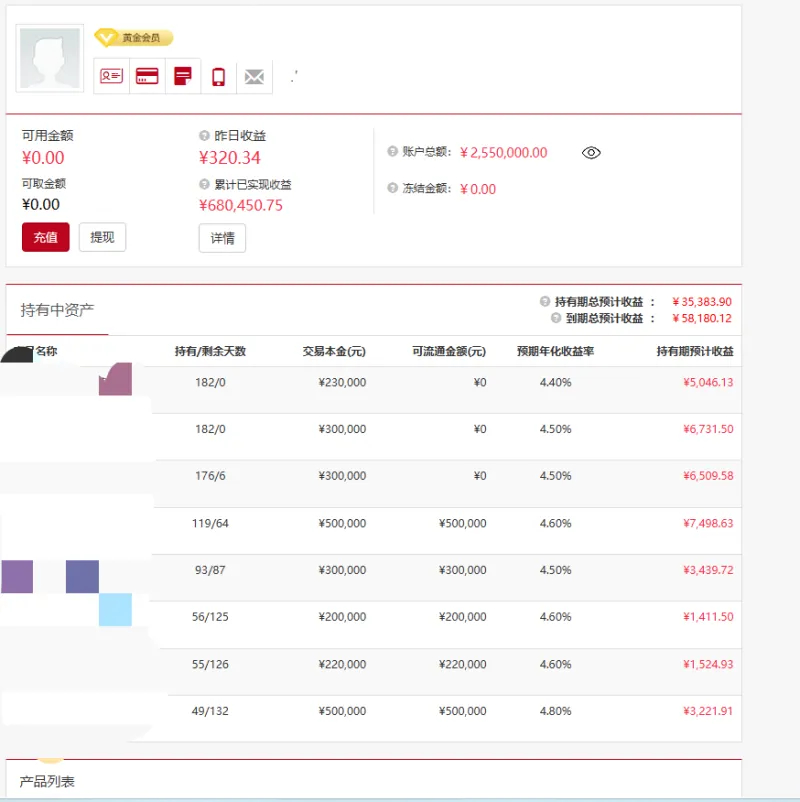This screenshot has height=802, width=800.
Task: Click the user avatar thumbnail
Action: coord(50,60)
